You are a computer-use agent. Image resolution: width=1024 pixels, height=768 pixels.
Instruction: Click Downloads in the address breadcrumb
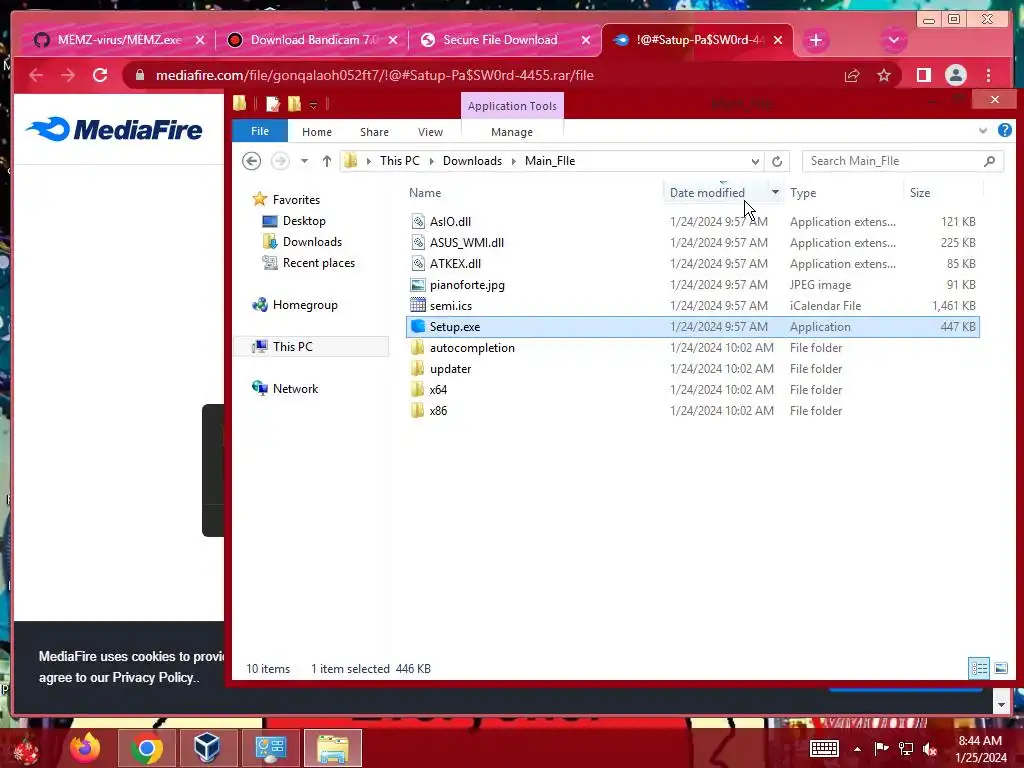click(472, 161)
